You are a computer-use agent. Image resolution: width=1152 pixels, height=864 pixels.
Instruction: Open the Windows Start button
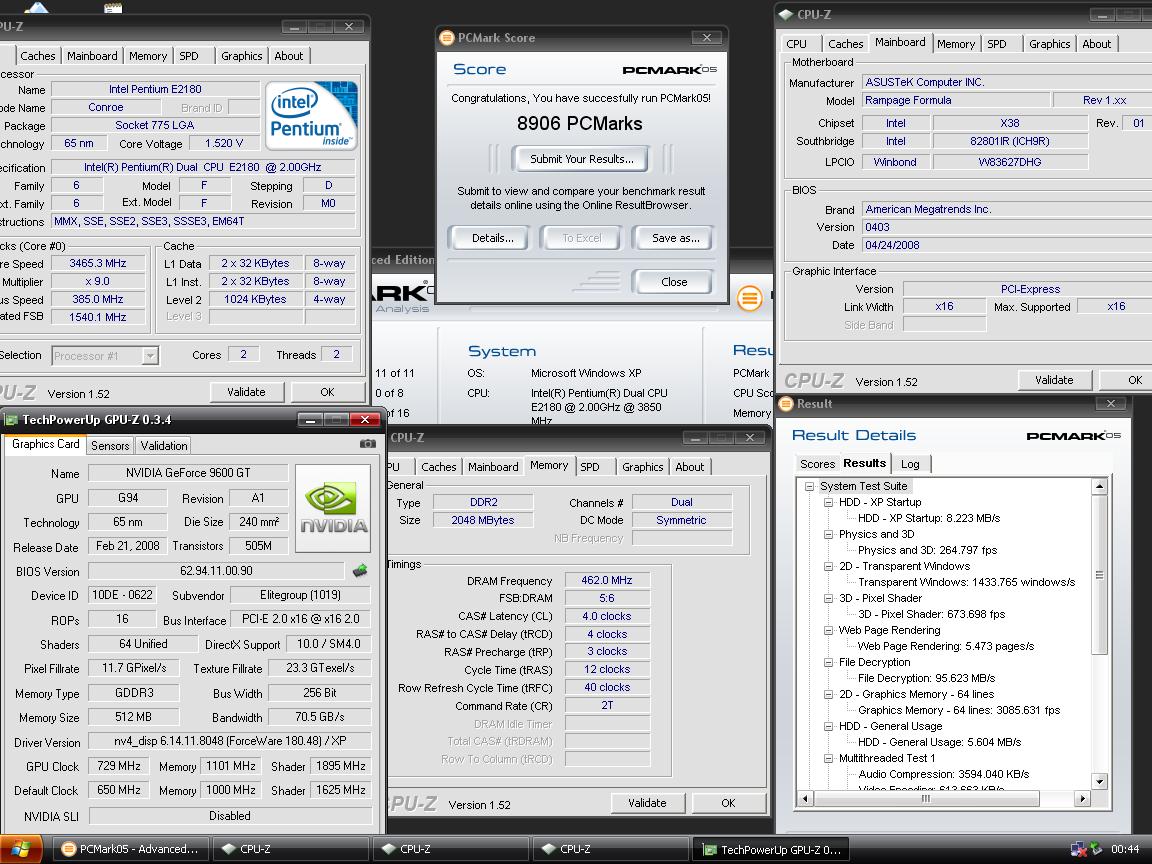20,849
